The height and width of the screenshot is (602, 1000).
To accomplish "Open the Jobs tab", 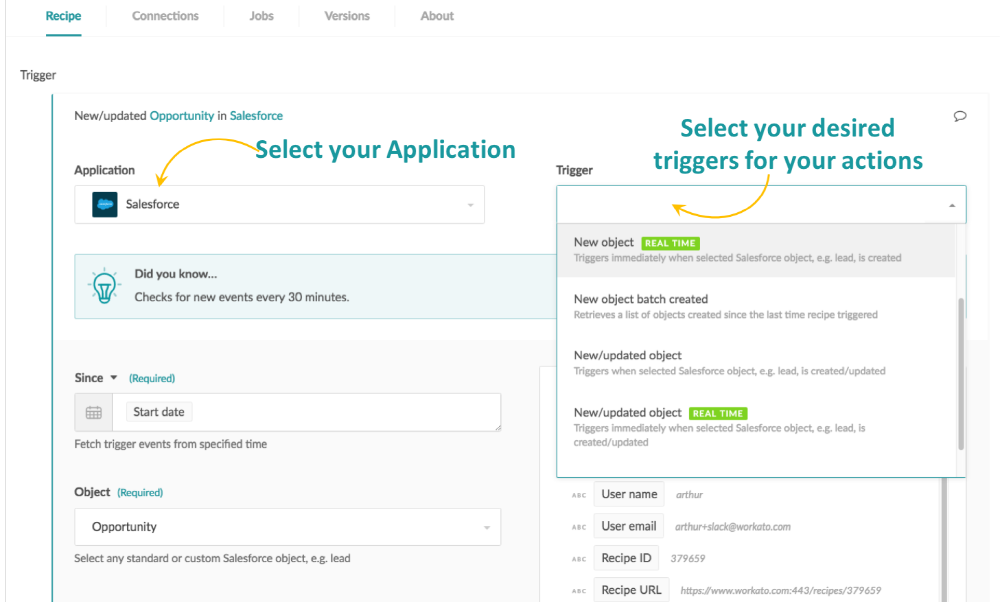I will tap(261, 16).
